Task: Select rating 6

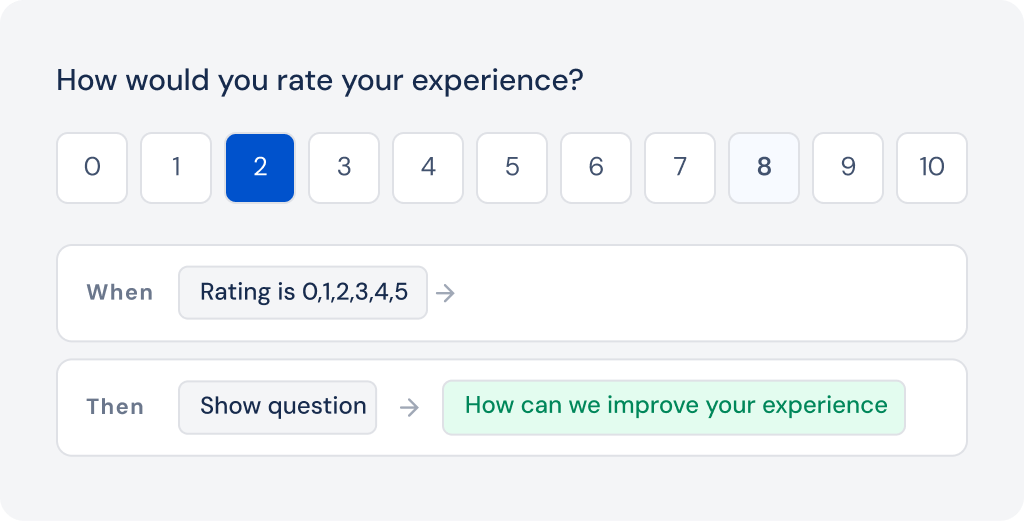Action: pyautogui.click(x=596, y=168)
